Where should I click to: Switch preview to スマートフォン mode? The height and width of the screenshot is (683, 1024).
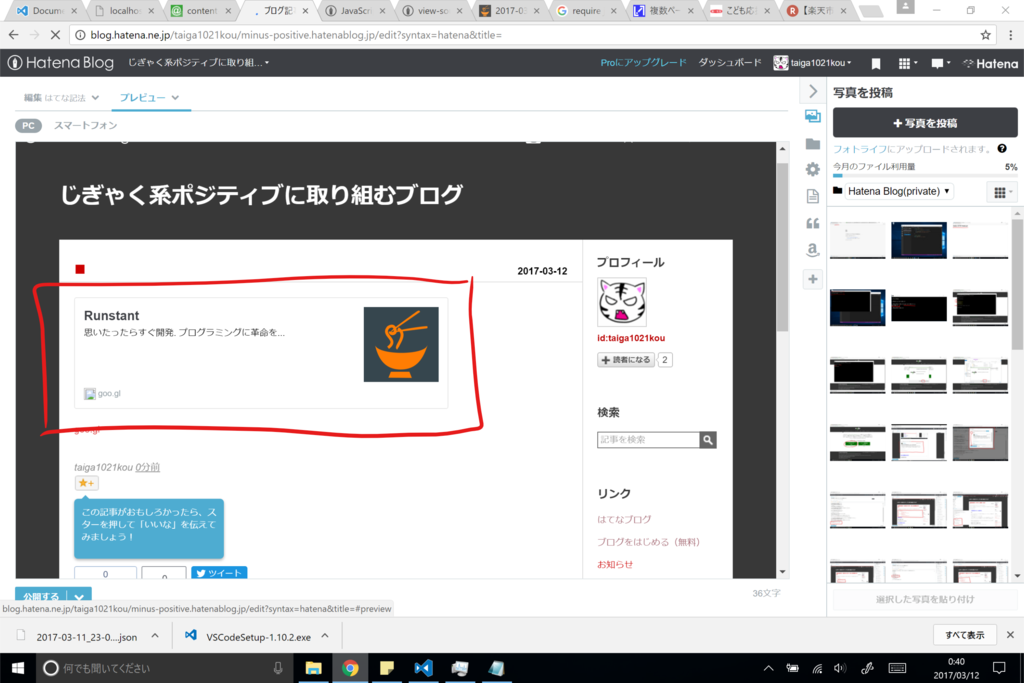(86, 125)
